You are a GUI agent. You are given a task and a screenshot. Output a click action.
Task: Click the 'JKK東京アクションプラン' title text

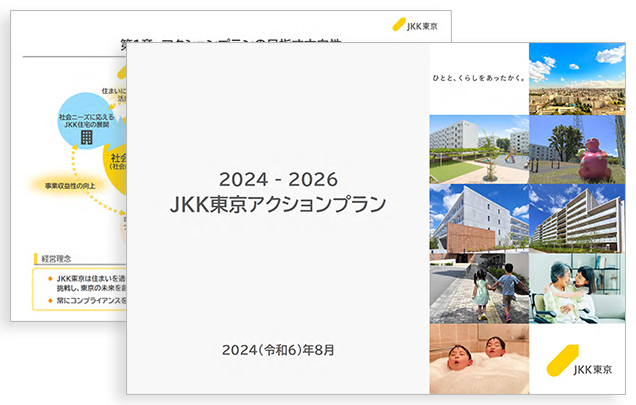(278, 204)
